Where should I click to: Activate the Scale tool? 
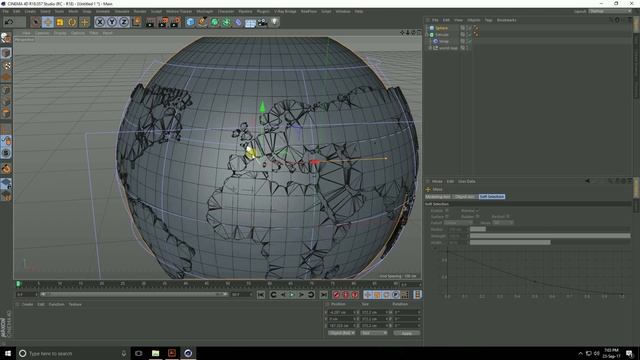tap(60, 22)
